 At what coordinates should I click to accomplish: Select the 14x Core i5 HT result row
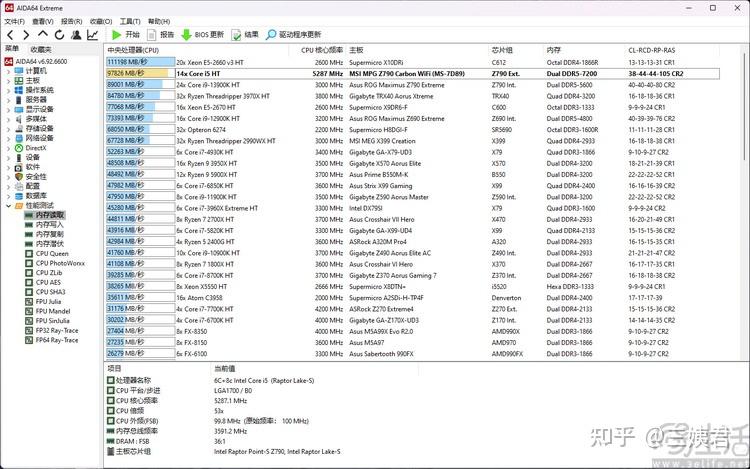(x=412, y=74)
